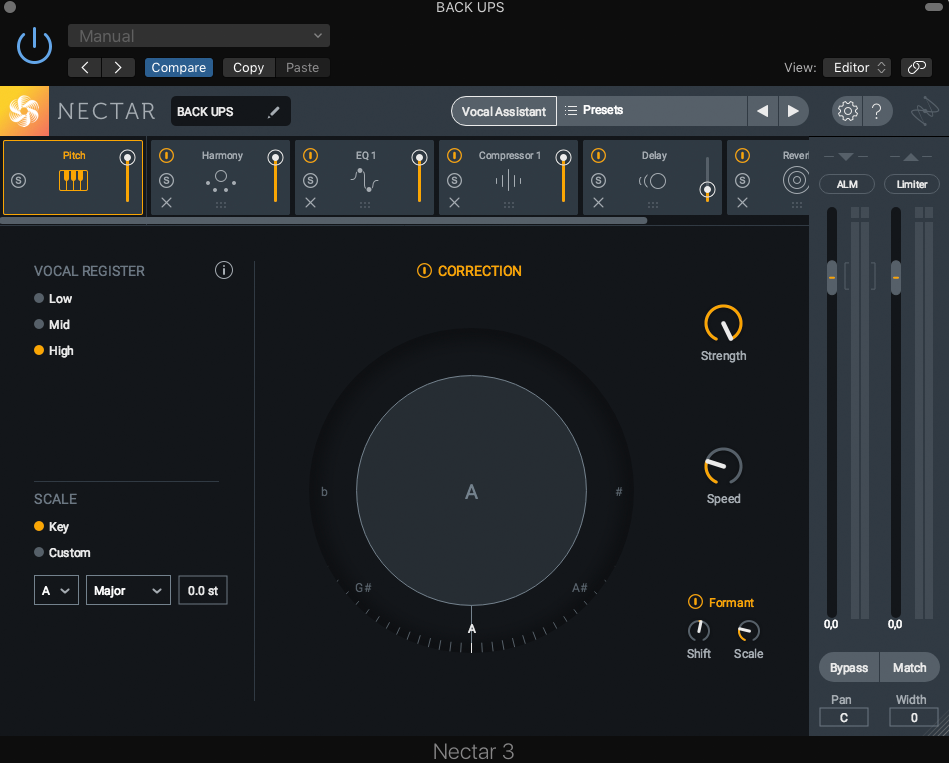Click the iZotope Nectar logo

click(24, 111)
